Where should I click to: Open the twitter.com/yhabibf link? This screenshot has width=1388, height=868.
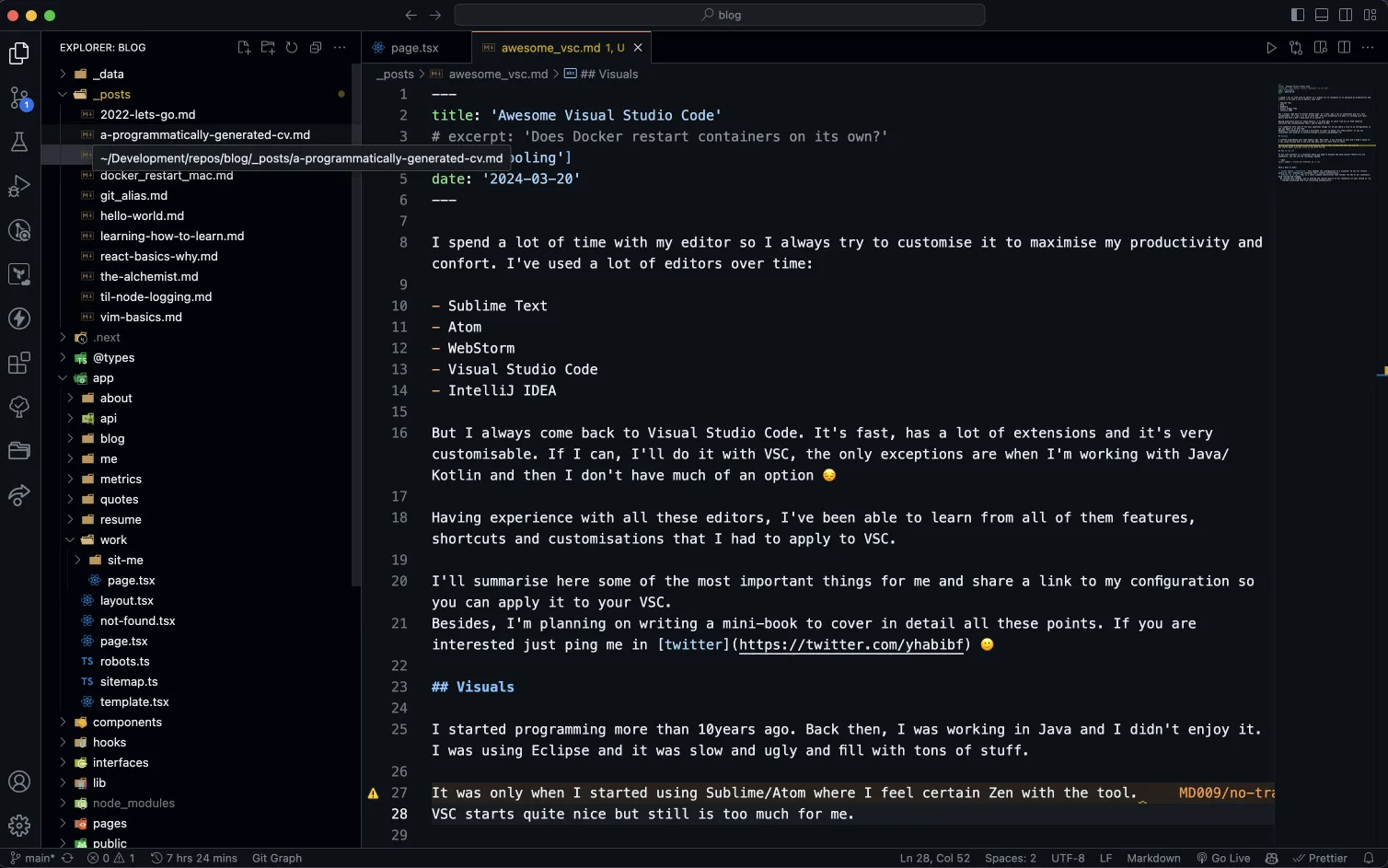click(x=851, y=644)
